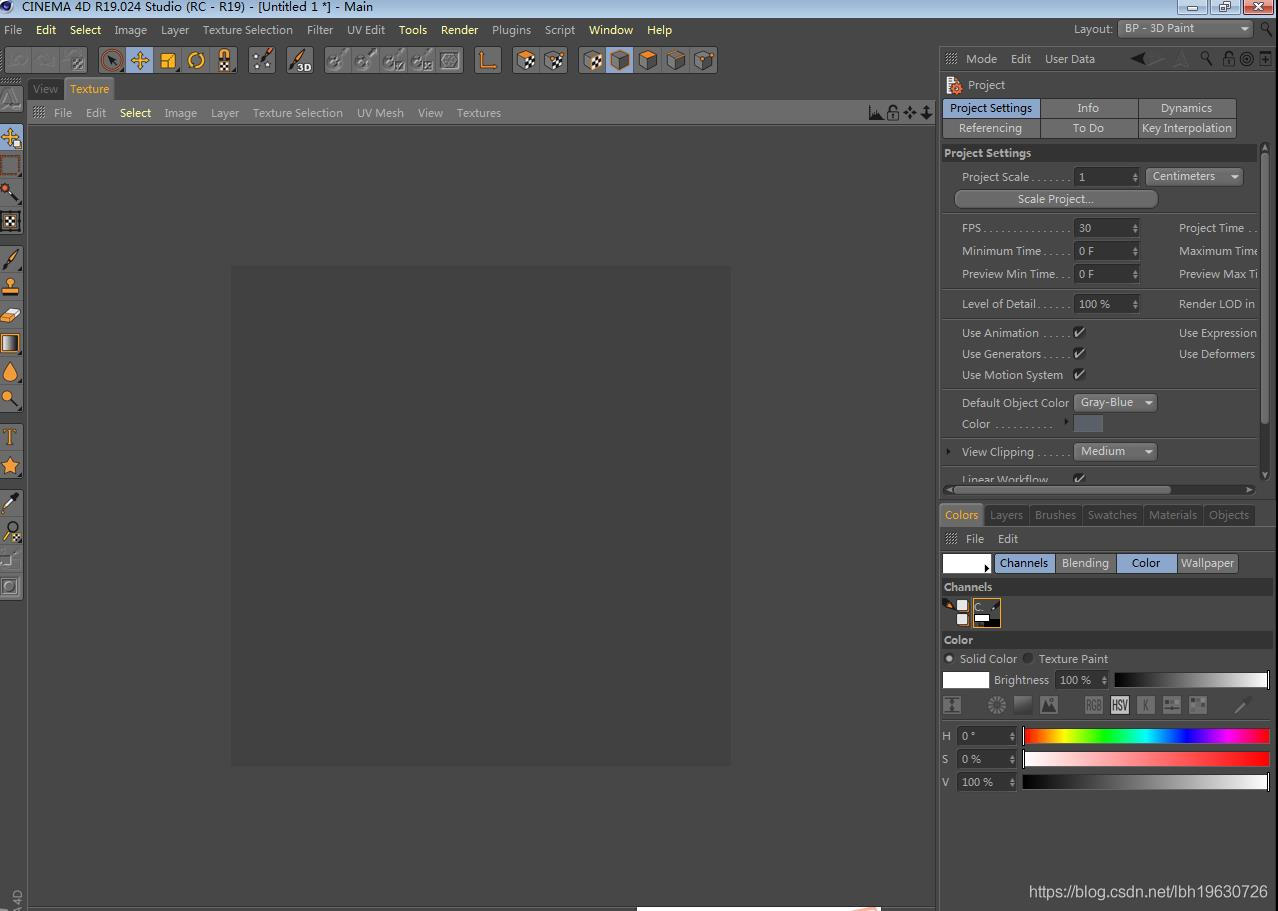
Task: Open the Render menu
Action: coord(459,30)
